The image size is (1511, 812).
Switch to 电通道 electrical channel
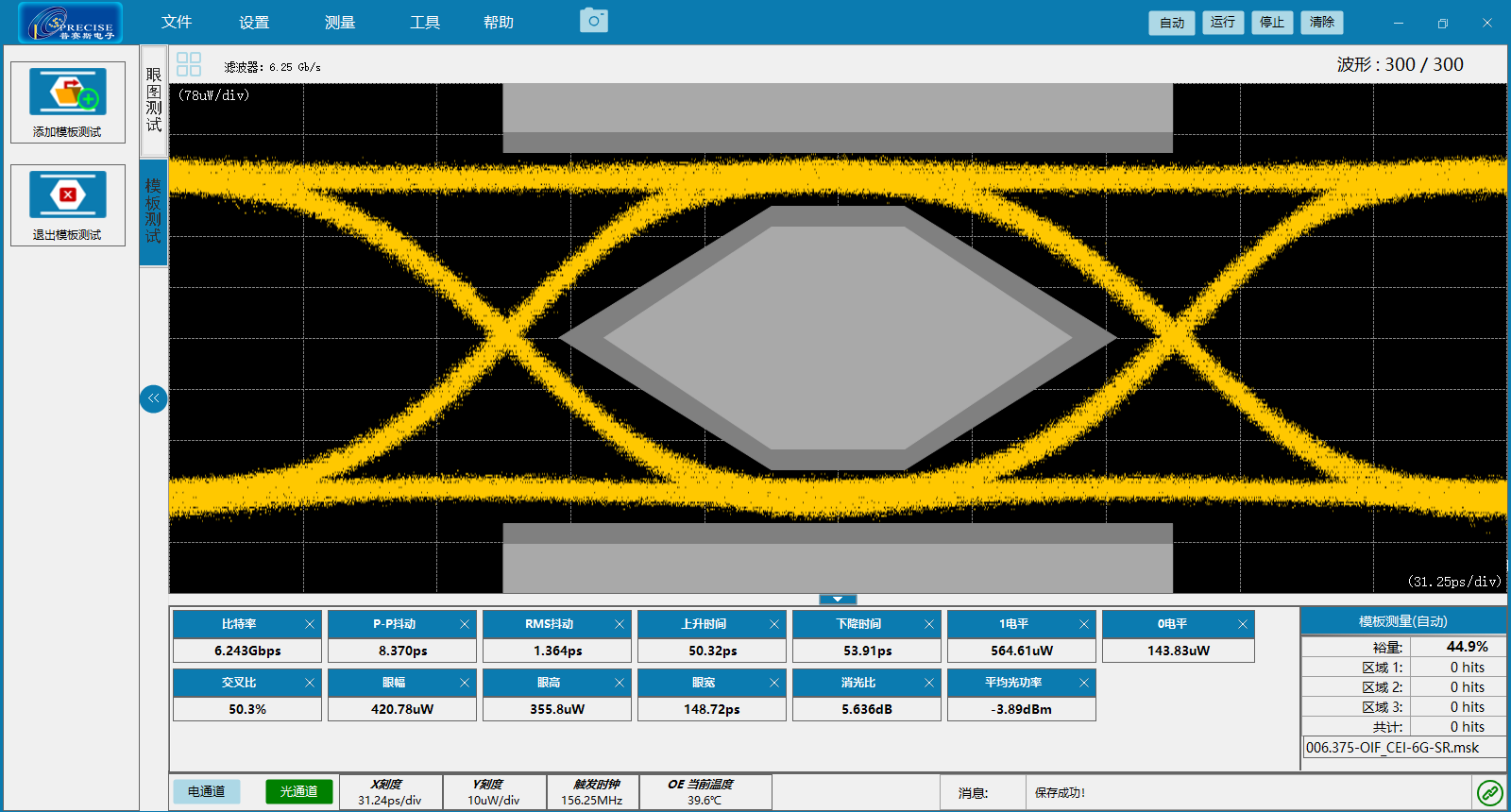coord(206,791)
